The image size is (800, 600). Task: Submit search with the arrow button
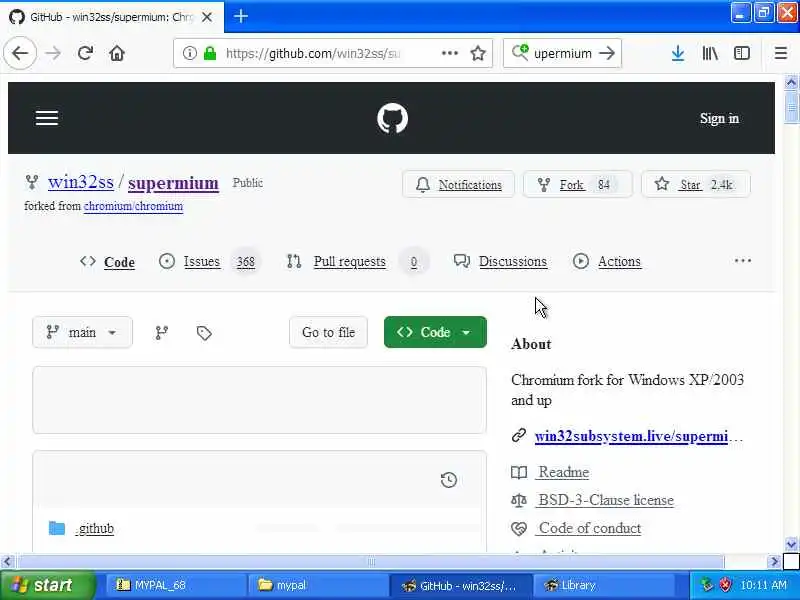(x=607, y=53)
